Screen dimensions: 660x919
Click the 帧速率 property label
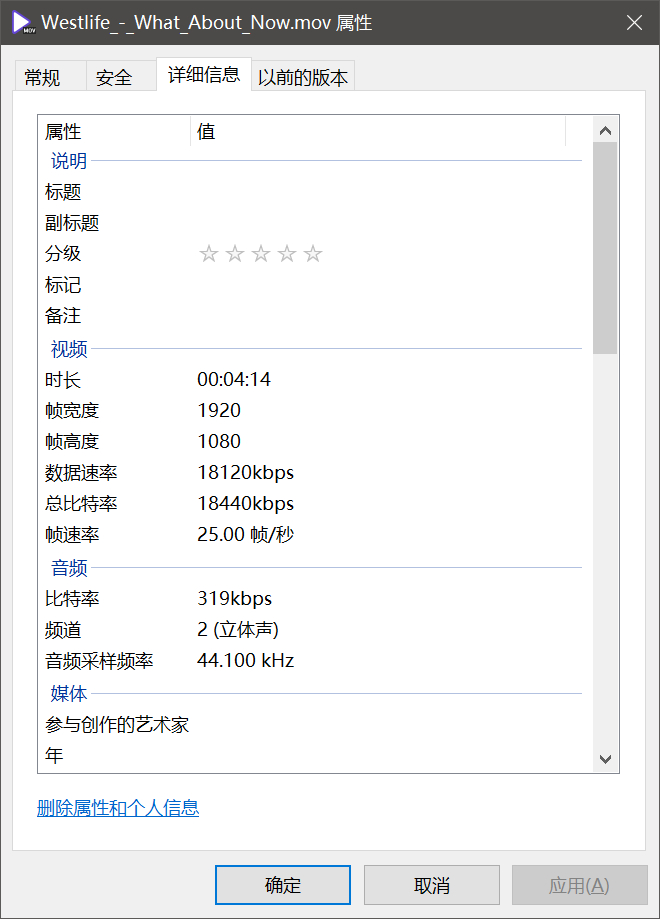72,535
